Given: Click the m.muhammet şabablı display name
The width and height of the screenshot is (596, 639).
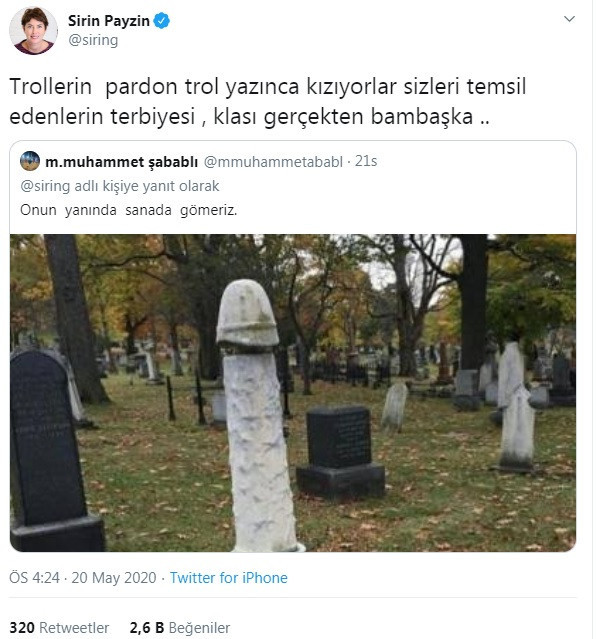Looking at the screenshot, I should (121, 162).
